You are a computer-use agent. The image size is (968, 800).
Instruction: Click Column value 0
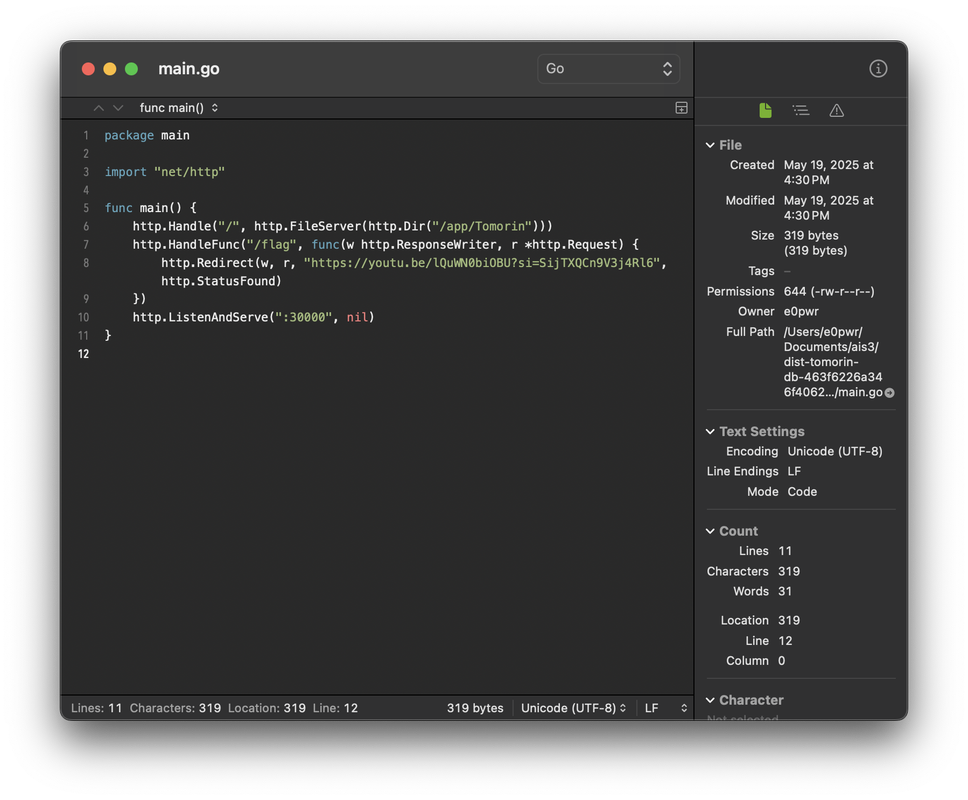(782, 660)
